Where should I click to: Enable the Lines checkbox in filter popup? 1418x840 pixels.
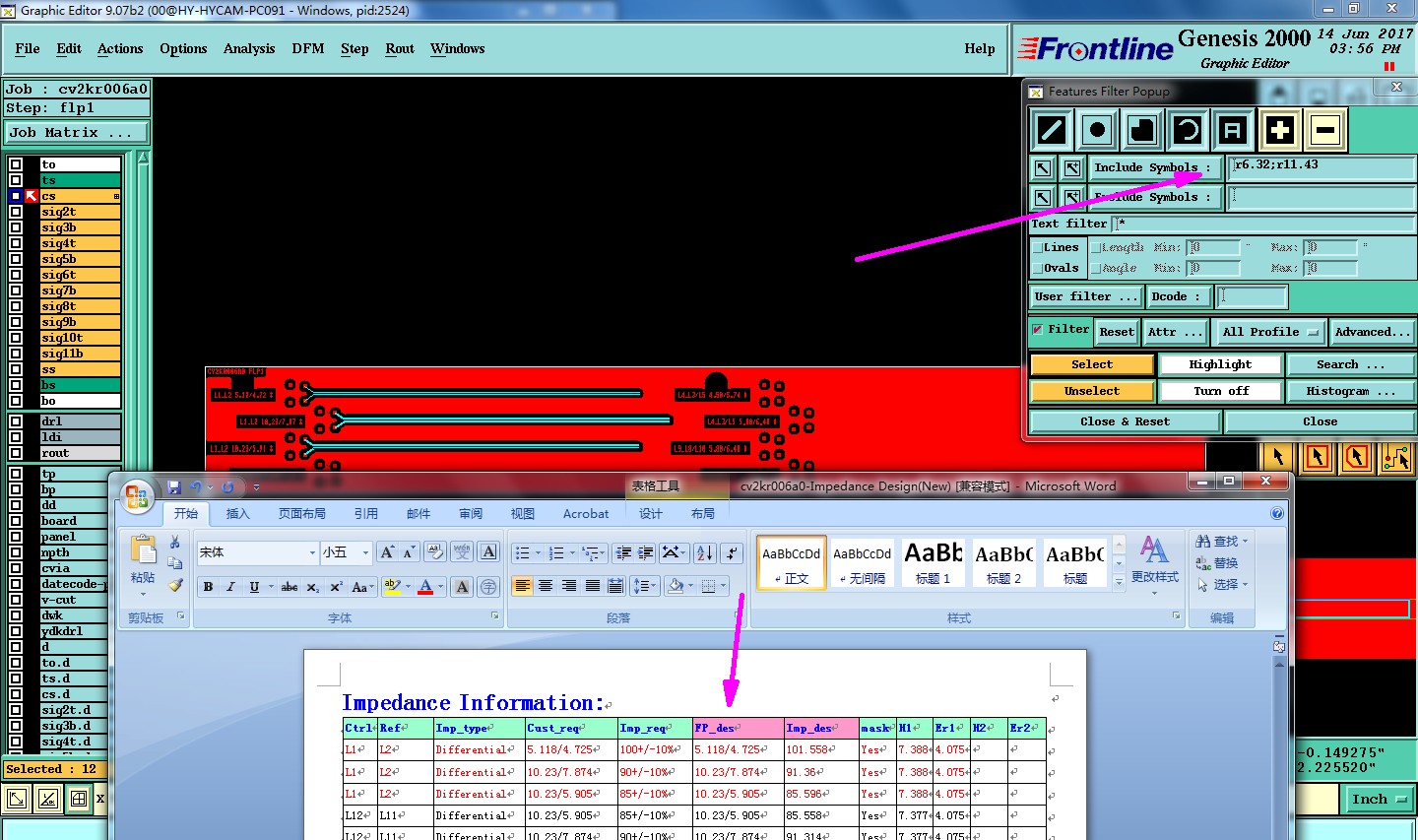click(x=1038, y=248)
